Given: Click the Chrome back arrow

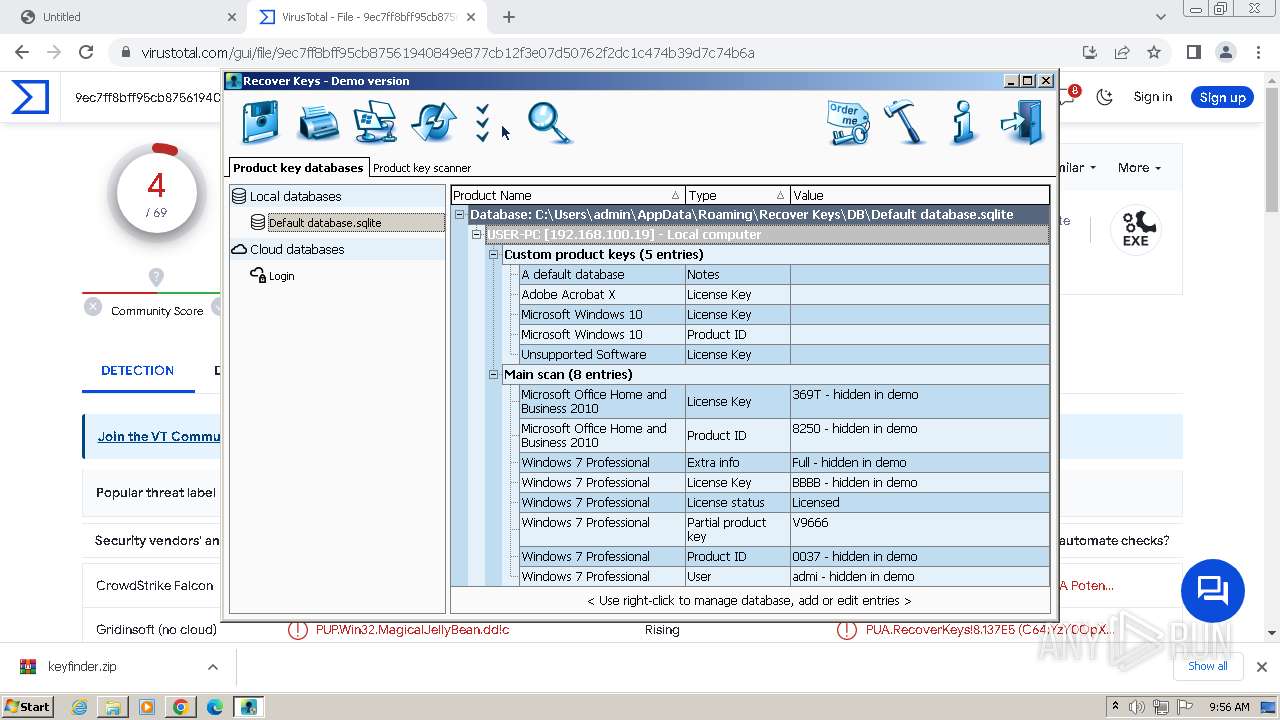Looking at the screenshot, I should point(22,52).
